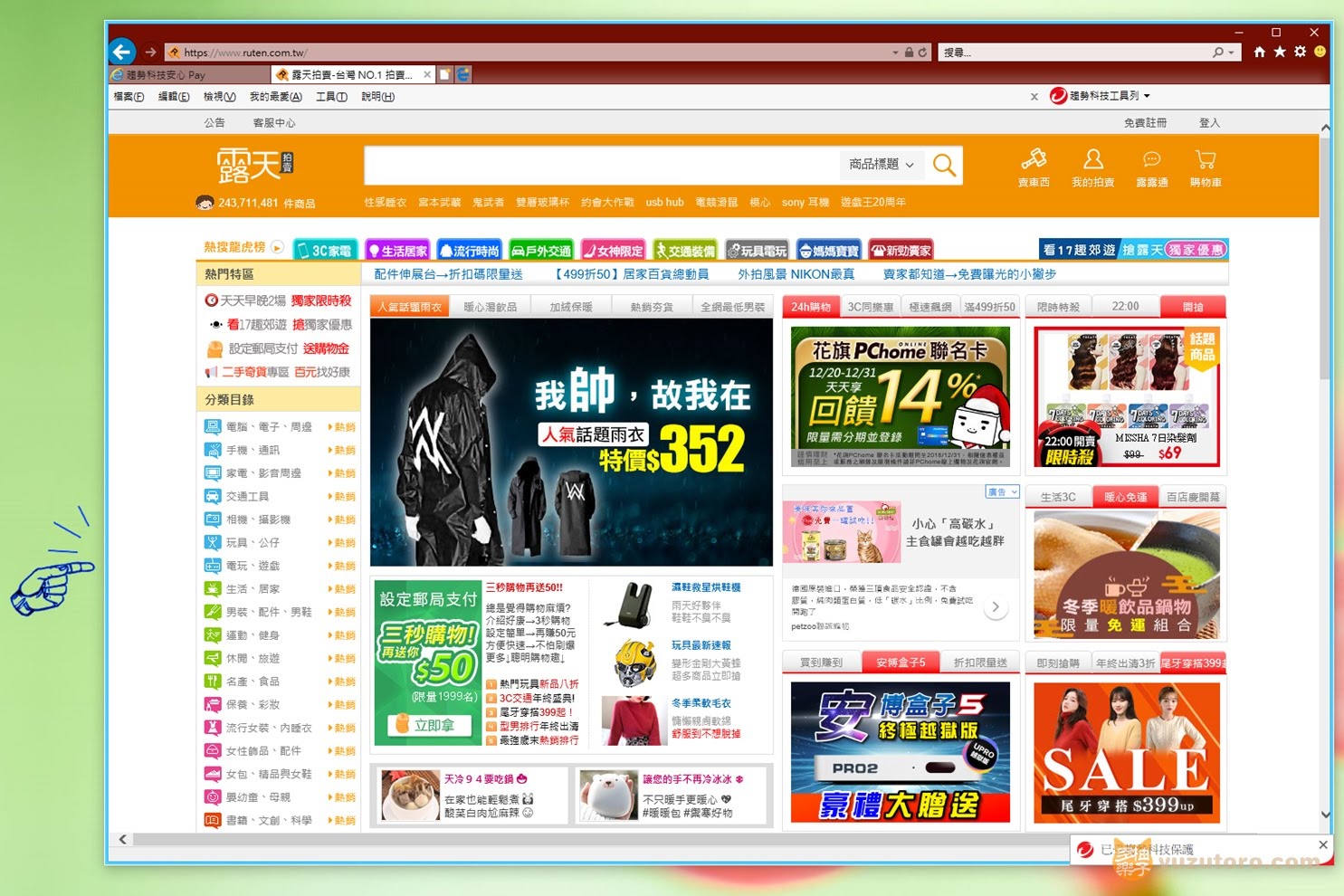The height and width of the screenshot is (896, 1344).
Task: Click the 名產、食品 food icon
Action: point(213,682)
